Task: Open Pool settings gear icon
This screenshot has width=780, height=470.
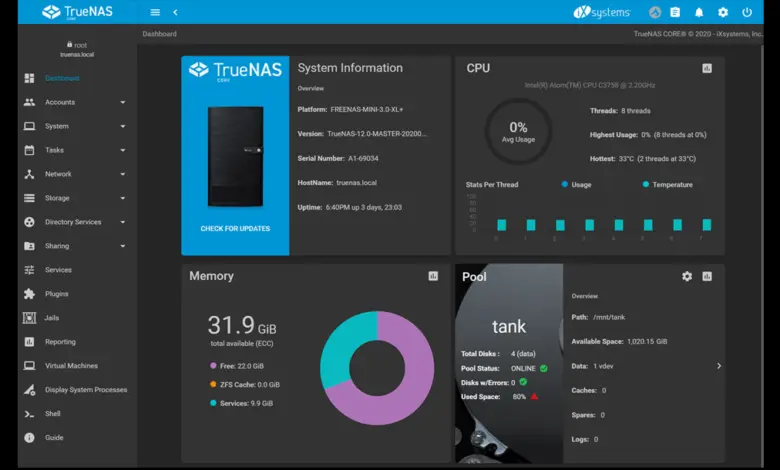Action: click(687, 276)
